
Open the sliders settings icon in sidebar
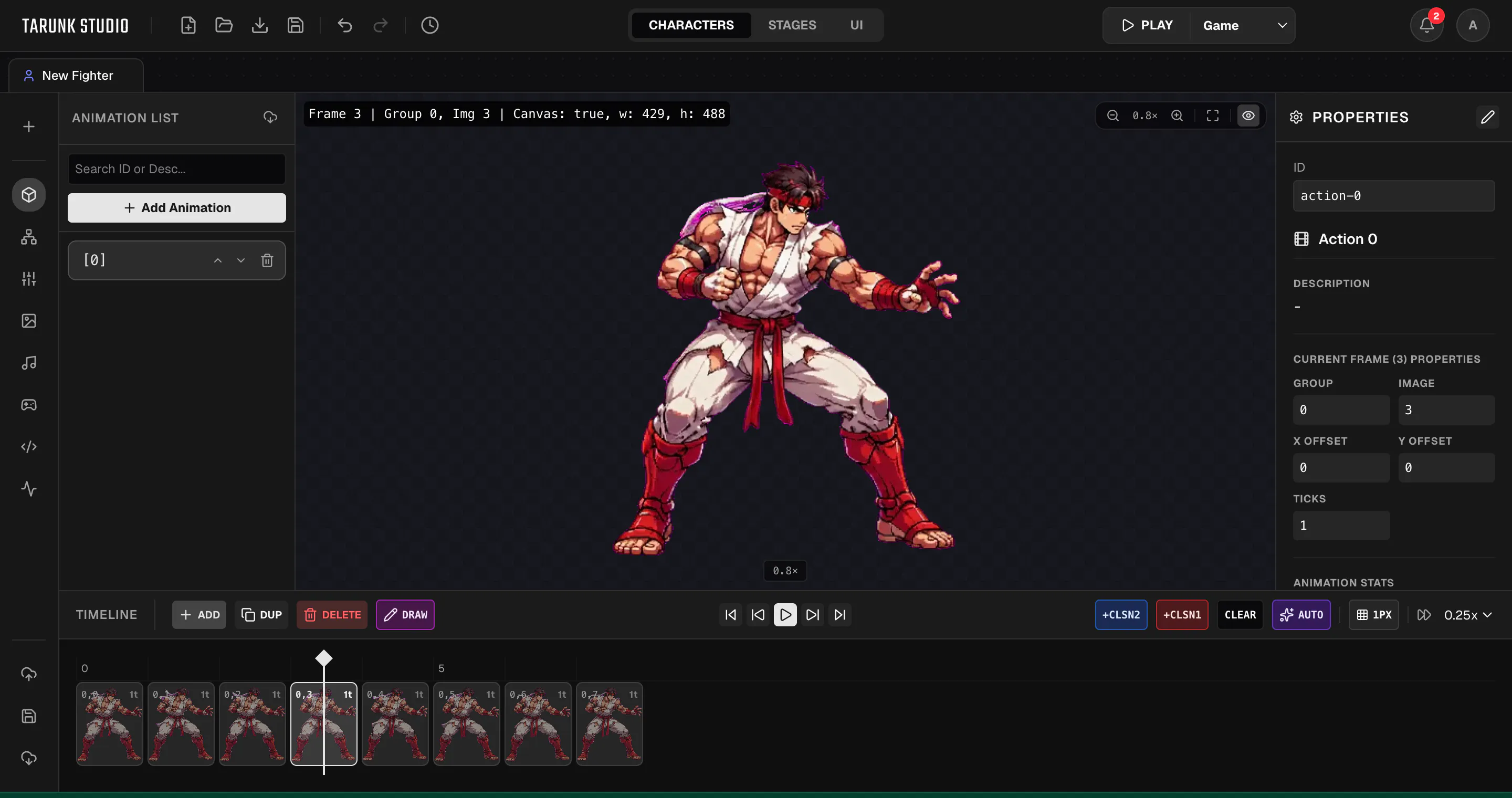[29, 279]
